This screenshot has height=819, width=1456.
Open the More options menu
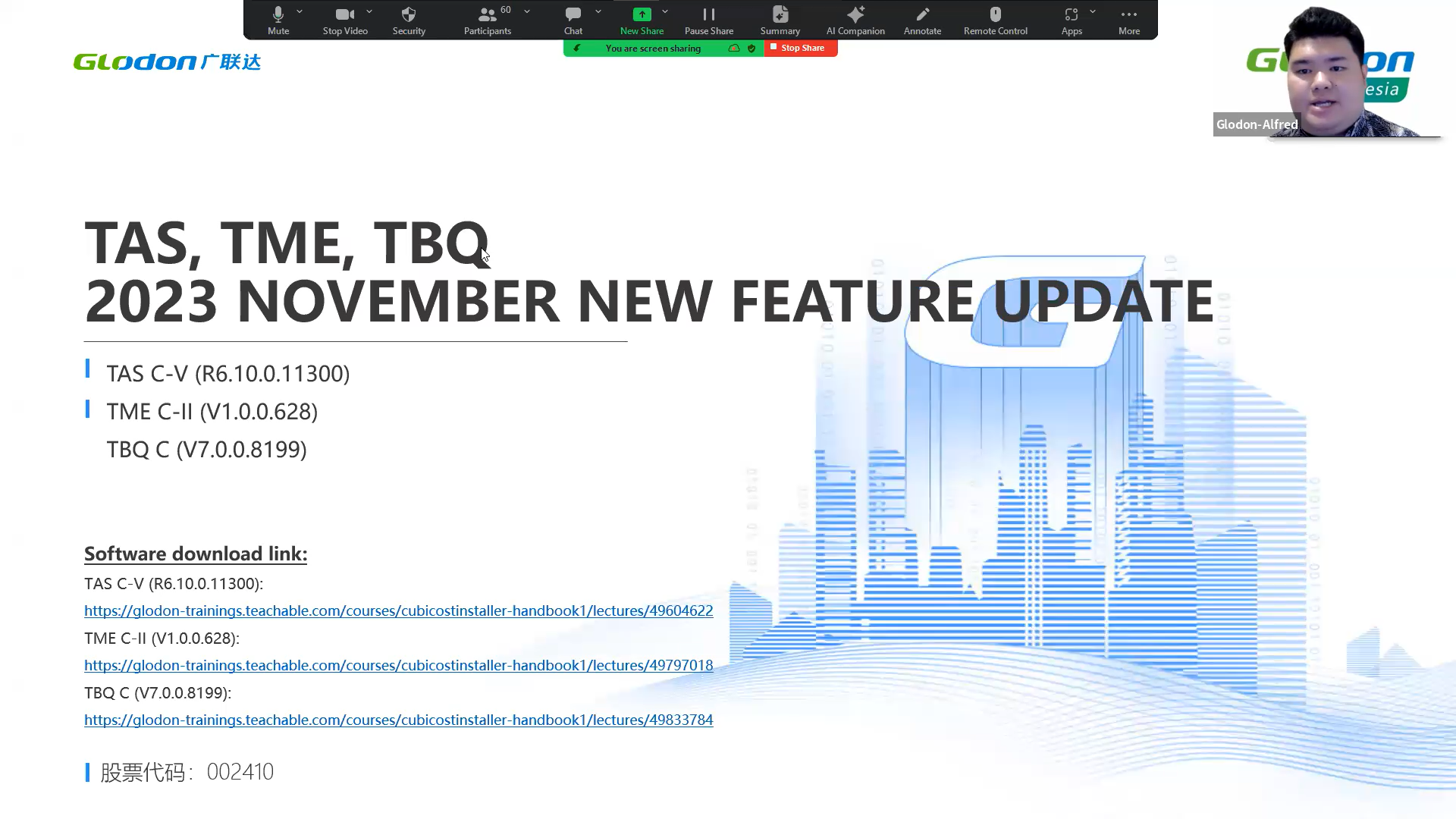click(x=1129, y=20)
